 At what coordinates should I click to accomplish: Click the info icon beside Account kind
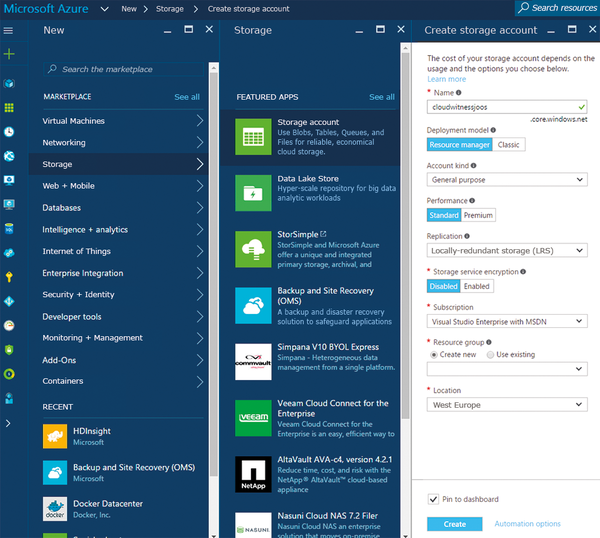473,166
